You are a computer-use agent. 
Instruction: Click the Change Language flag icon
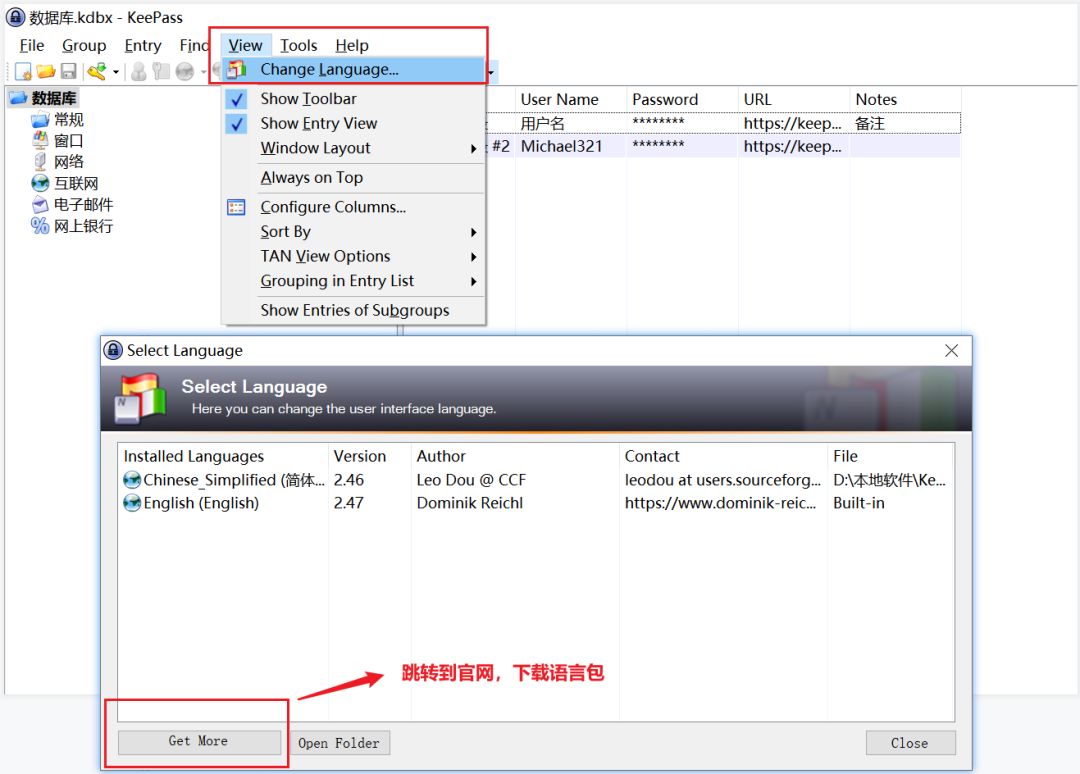[x=236, y=69]
